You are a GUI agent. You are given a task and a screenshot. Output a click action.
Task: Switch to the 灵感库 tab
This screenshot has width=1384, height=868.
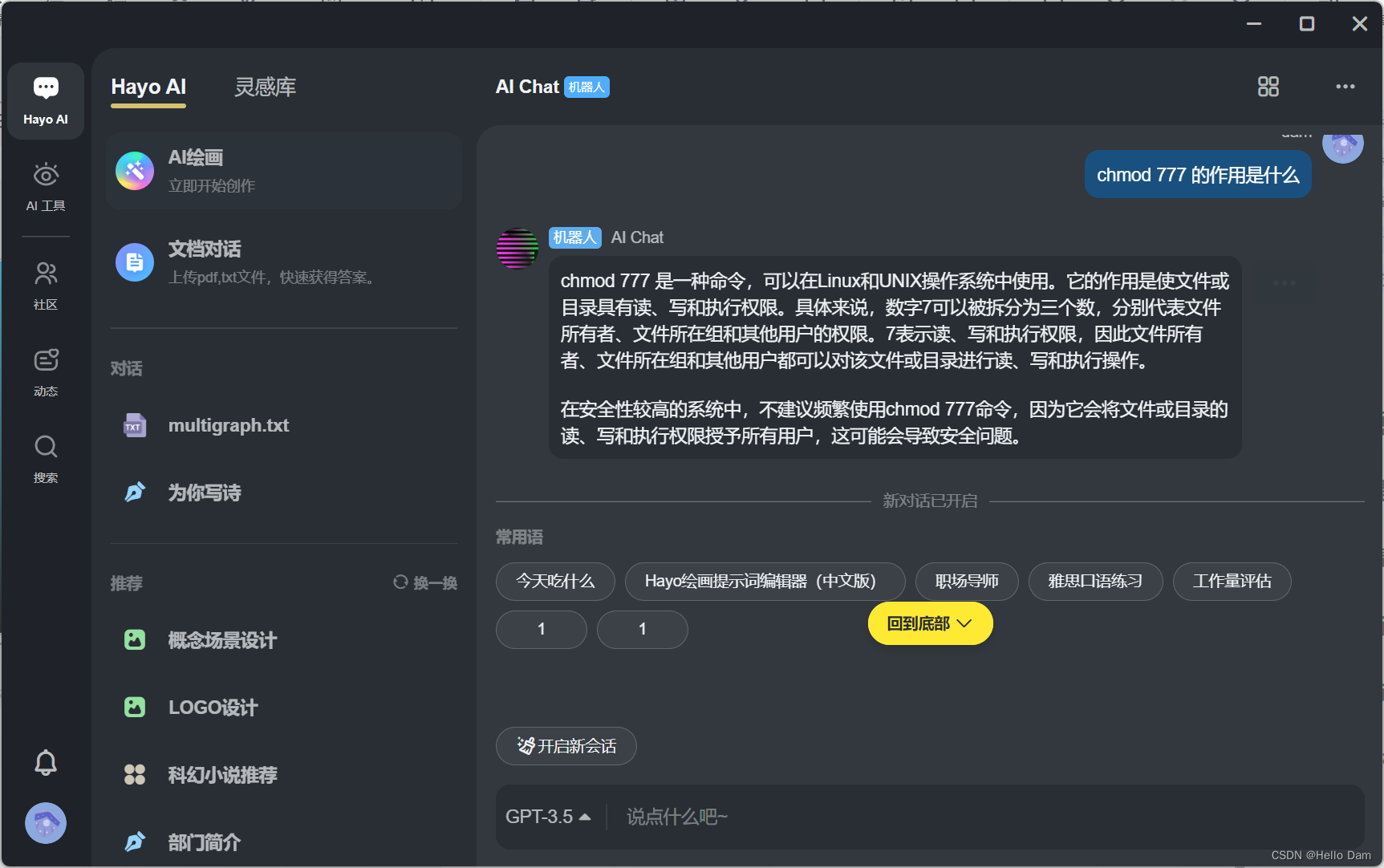point(265,87)
